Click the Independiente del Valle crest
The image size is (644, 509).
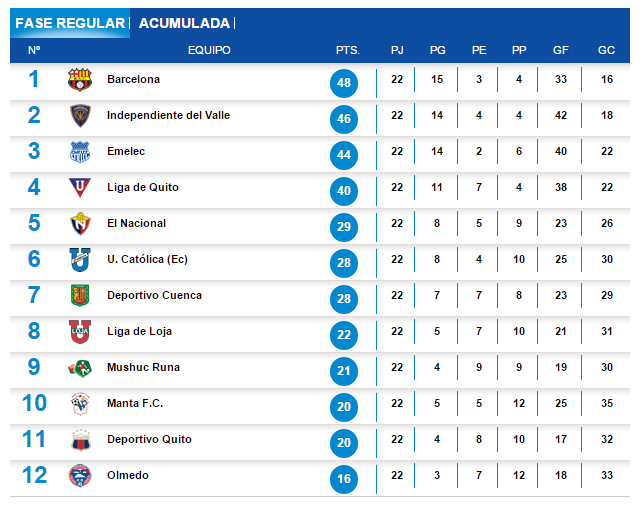coord(80,115)
